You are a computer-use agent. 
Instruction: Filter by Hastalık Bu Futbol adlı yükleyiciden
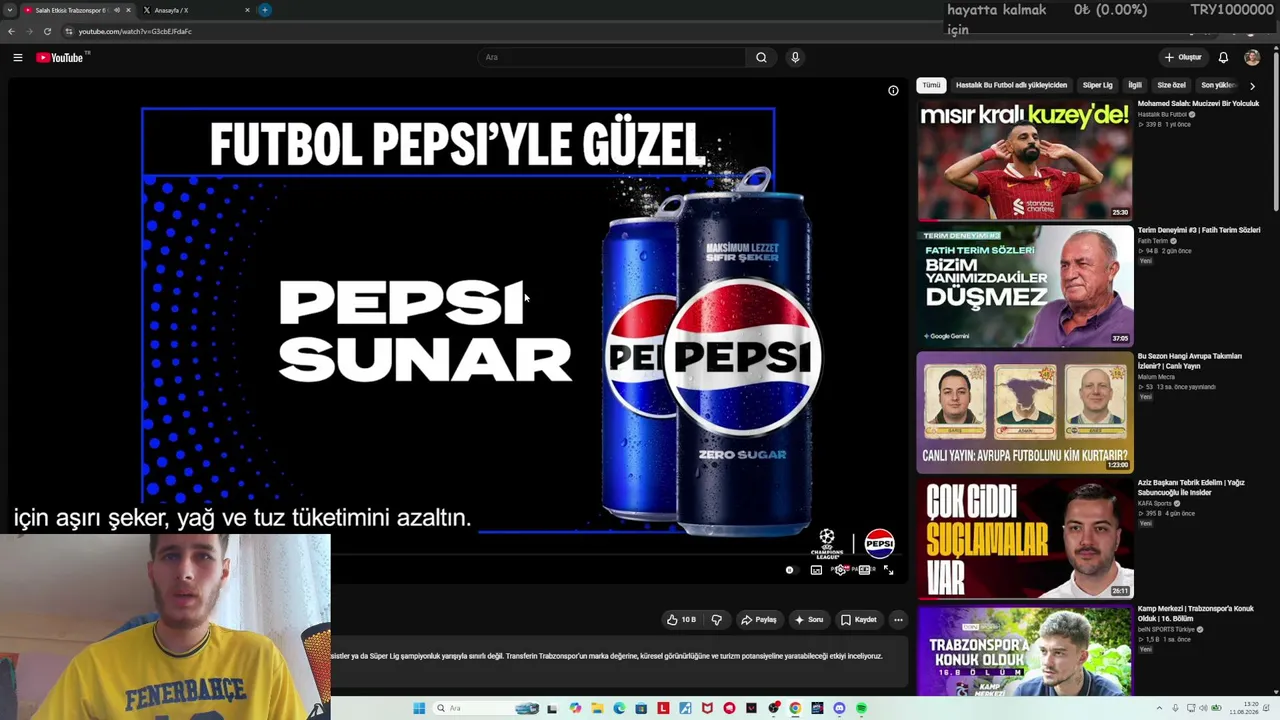[x=1011, y=86]
